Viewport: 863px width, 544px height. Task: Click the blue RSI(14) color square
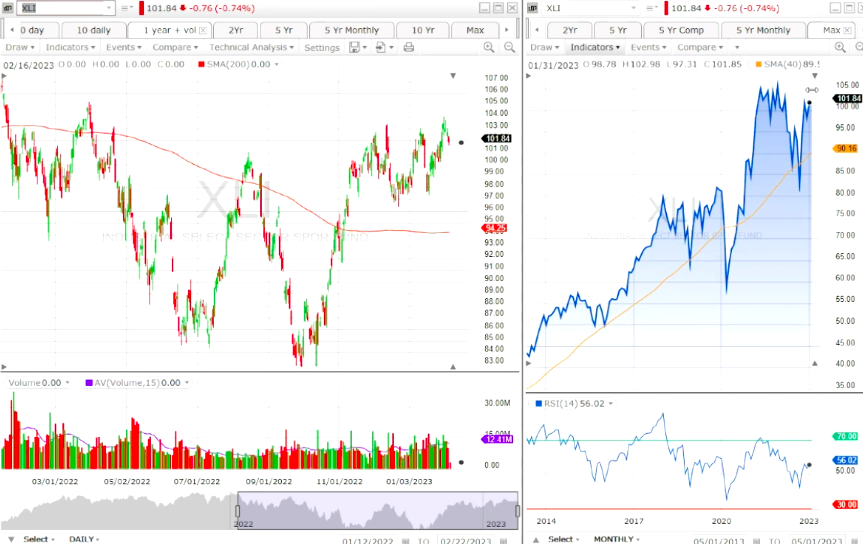click(x=538, y=404)
